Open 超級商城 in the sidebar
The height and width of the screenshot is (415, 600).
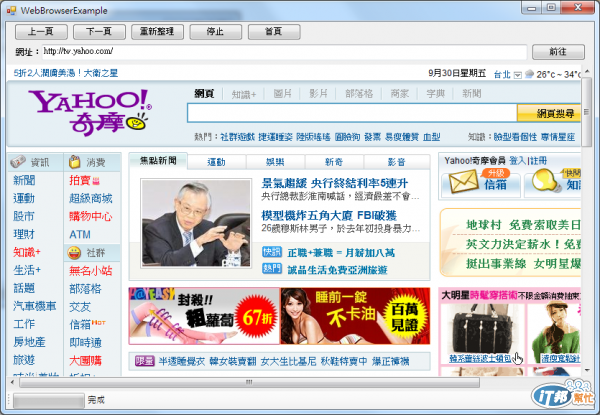91,198
